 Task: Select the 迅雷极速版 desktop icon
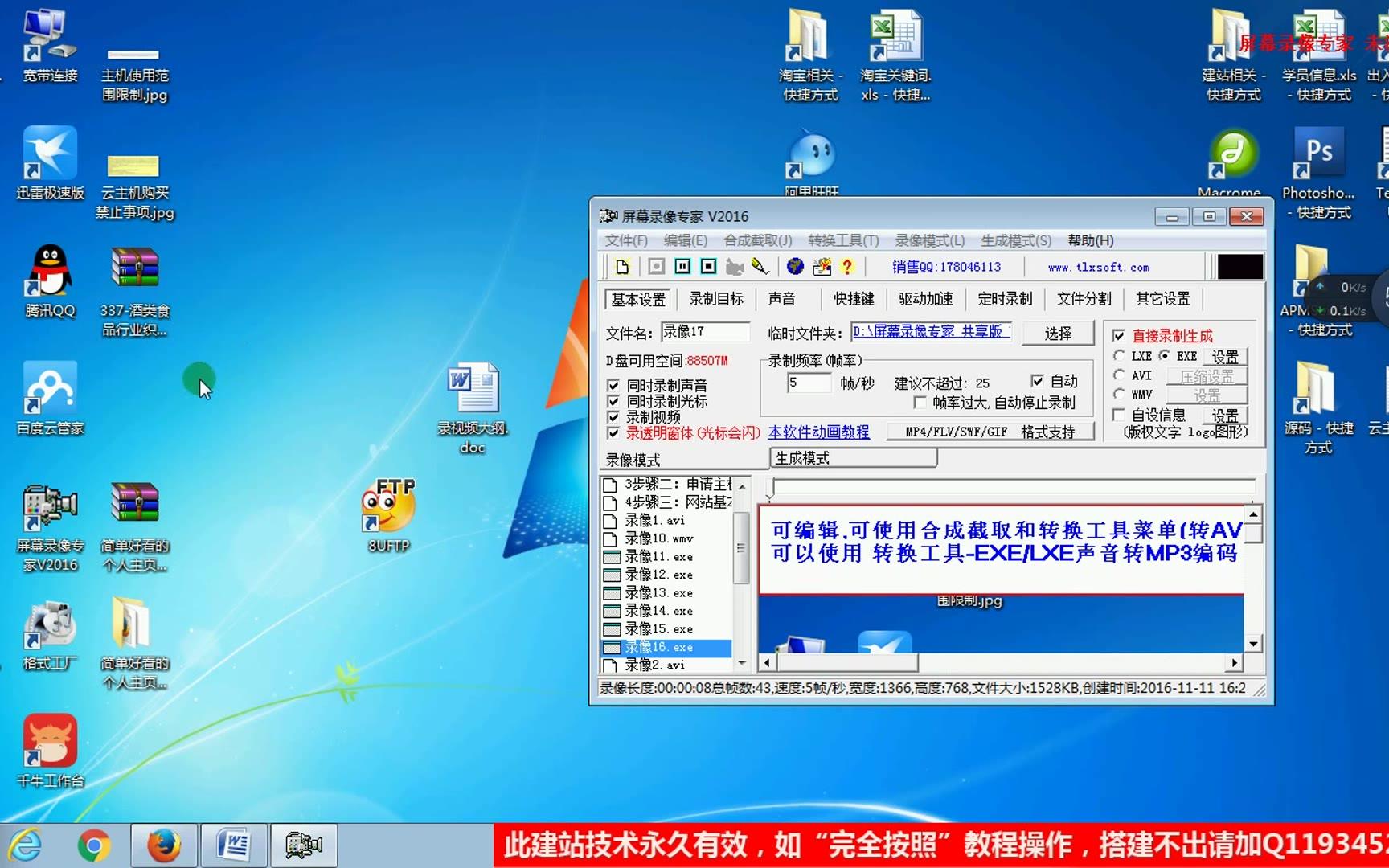[x=50, y=163]
